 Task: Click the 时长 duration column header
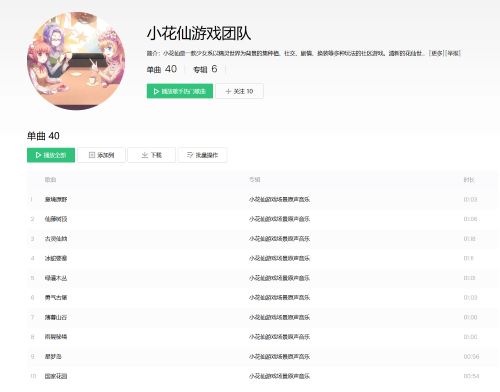(x=469, y=180)
